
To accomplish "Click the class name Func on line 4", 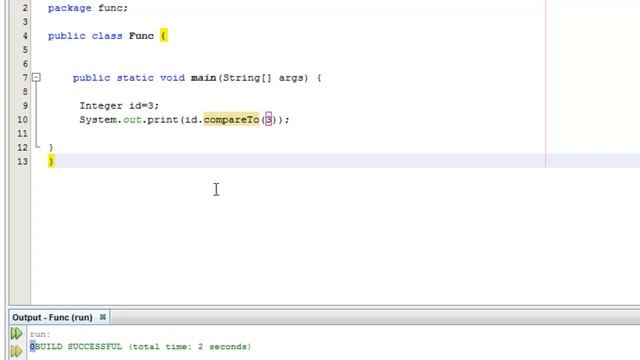I will pos(141,36).
